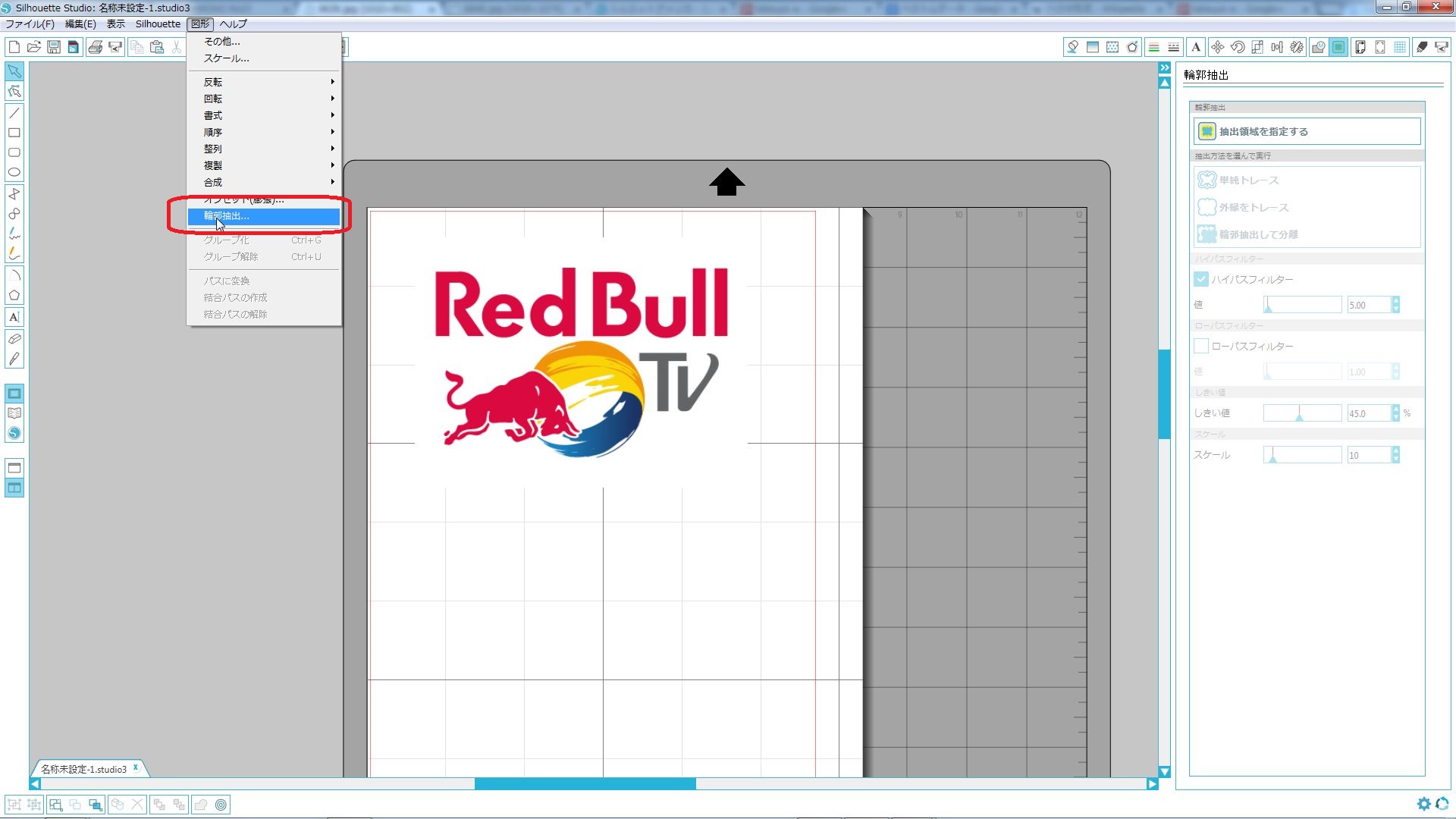Click the Offset concentric circles icon
The height and width of the screenshot is (819, 1456).
point(221,805)
